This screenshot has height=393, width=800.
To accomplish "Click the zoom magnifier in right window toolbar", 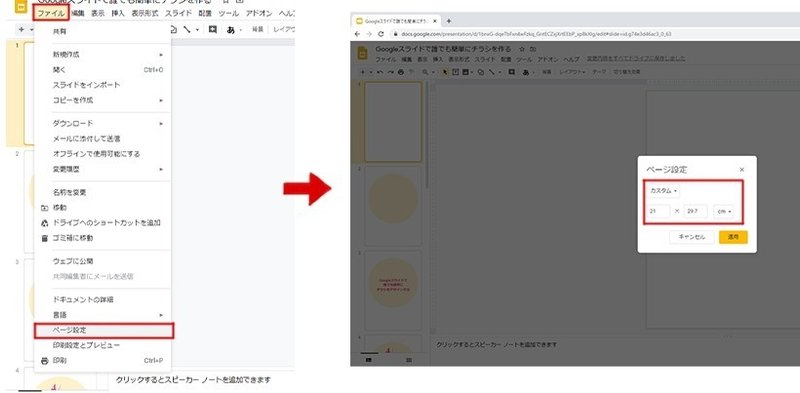I will click(425, 72).
